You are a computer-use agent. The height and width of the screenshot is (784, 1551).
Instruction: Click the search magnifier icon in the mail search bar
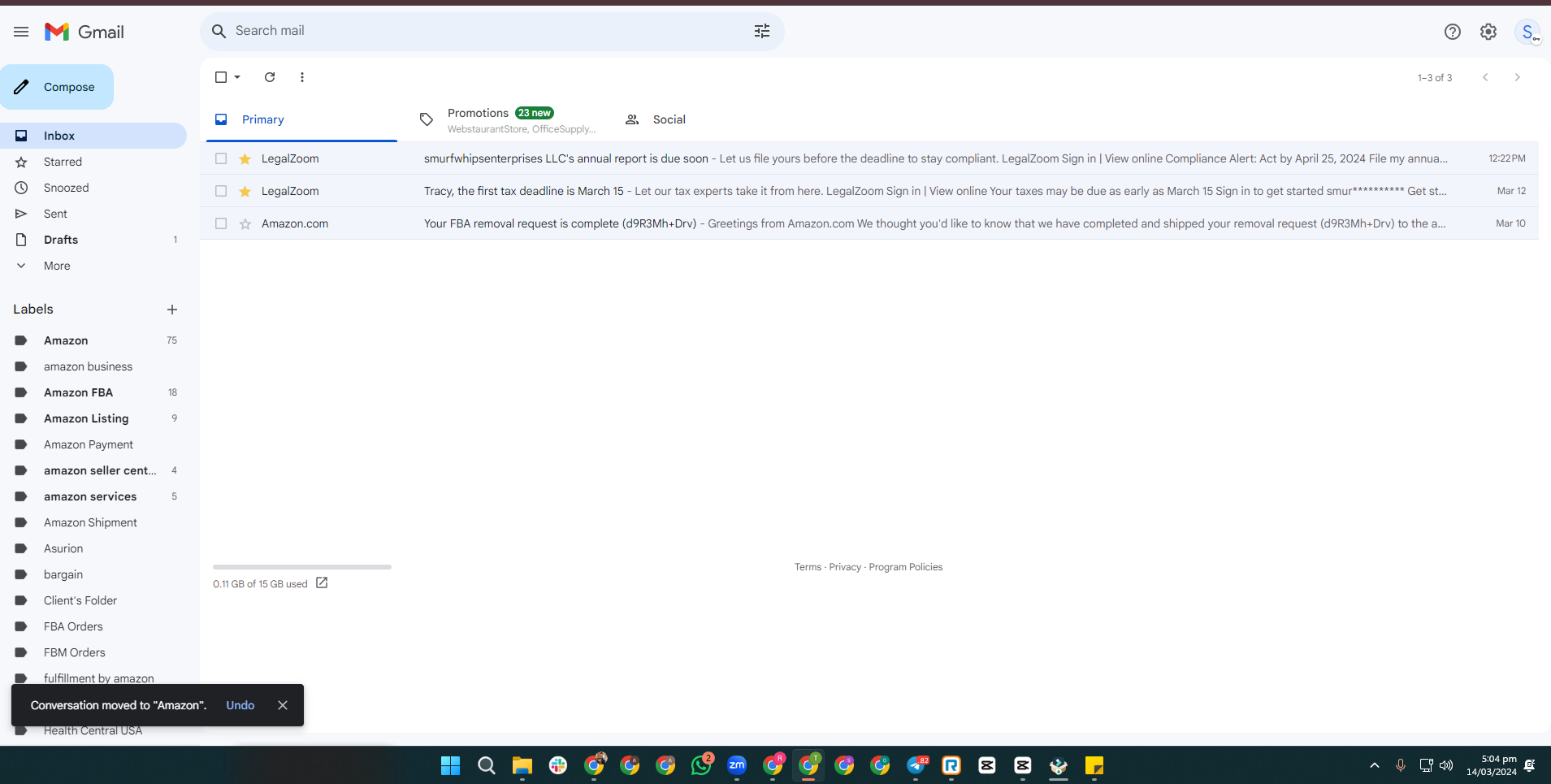[219, 31]
